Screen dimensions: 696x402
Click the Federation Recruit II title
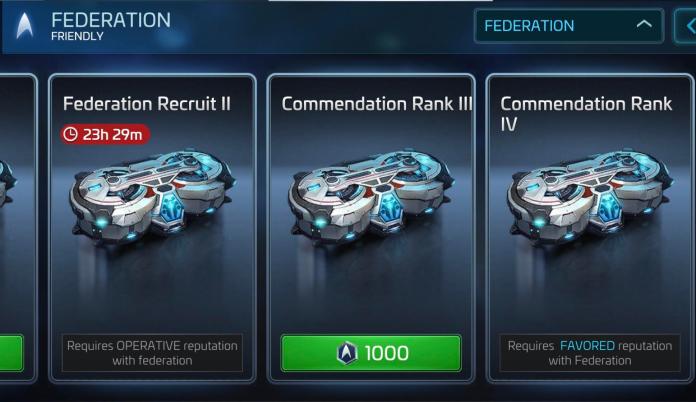pyautogui.click(x=147, y=104)
